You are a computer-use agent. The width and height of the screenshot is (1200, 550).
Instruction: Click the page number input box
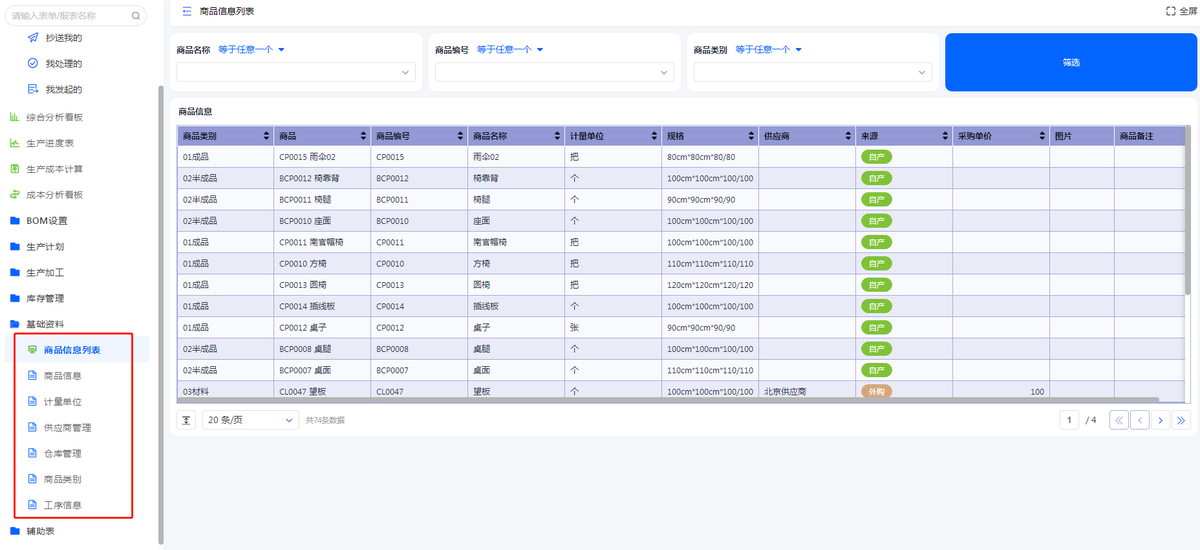1070,420
